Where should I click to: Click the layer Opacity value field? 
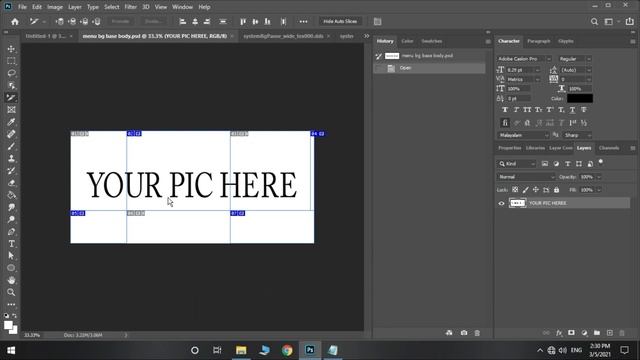point(587,177)
